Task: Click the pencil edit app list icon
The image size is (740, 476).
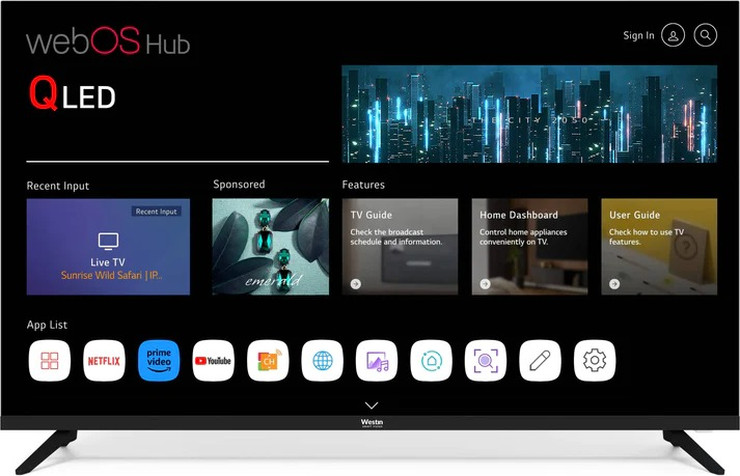Action: pos(540,360)
